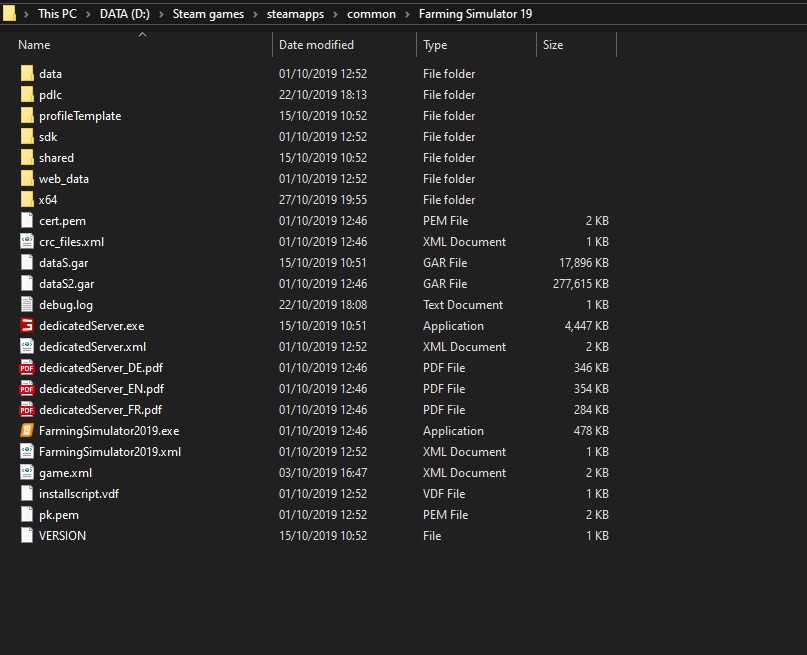Click the Type column header
This screenshot has width=807, height=655.
[435, 45]
